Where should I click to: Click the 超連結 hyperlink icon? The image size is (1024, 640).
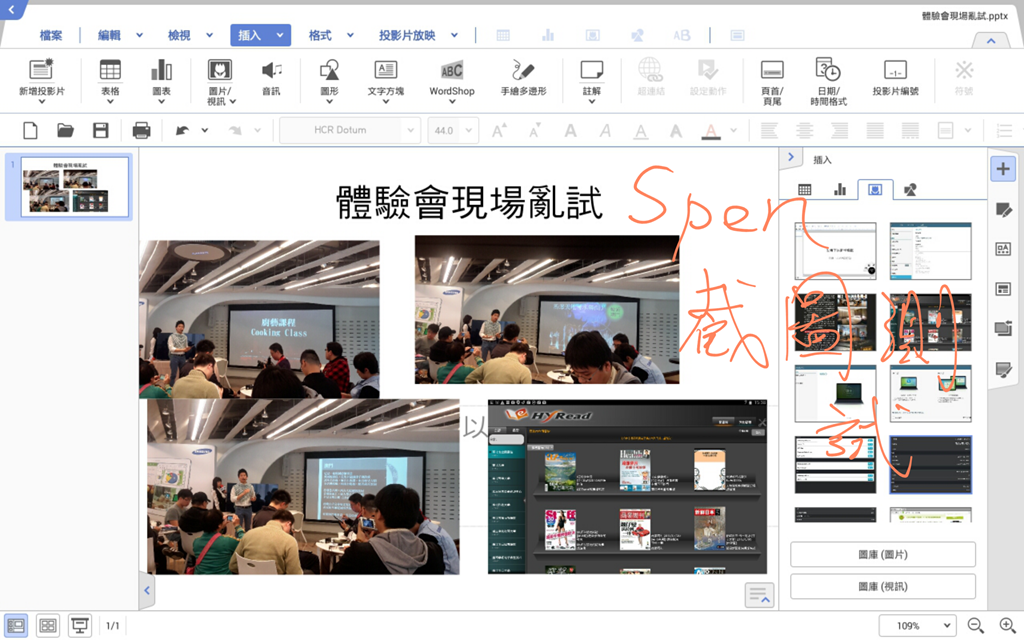[x=650, y=78]
